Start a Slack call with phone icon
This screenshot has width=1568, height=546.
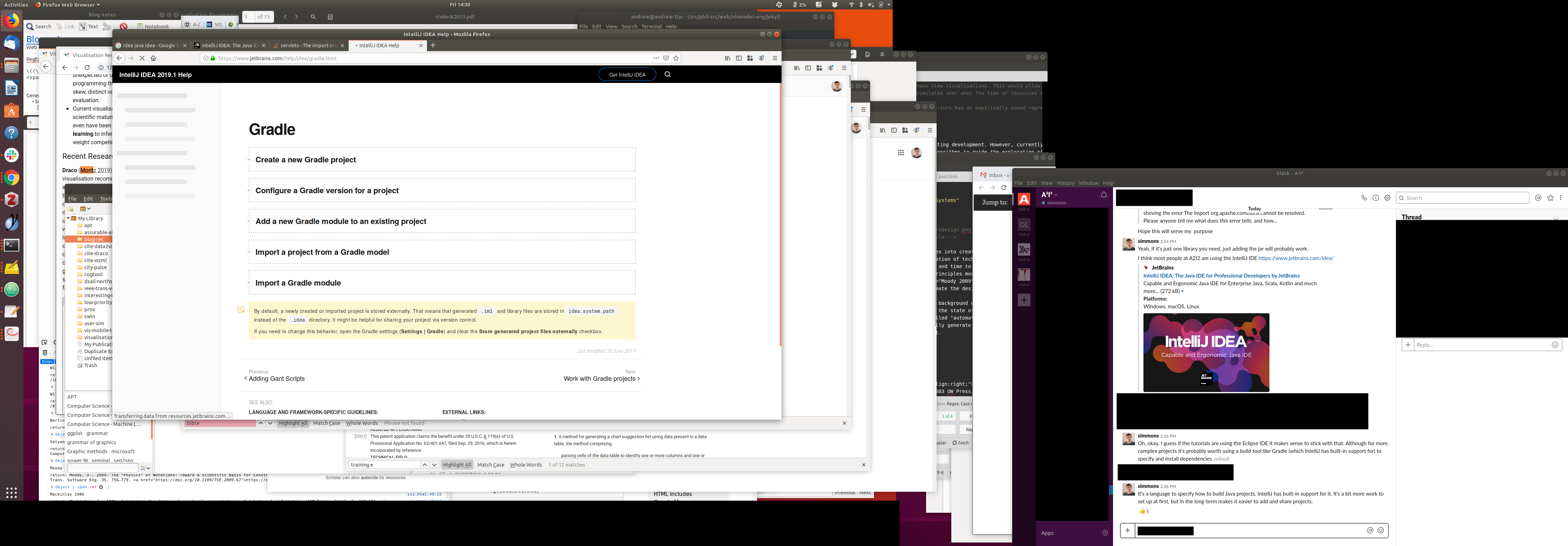coord(1364,198)
